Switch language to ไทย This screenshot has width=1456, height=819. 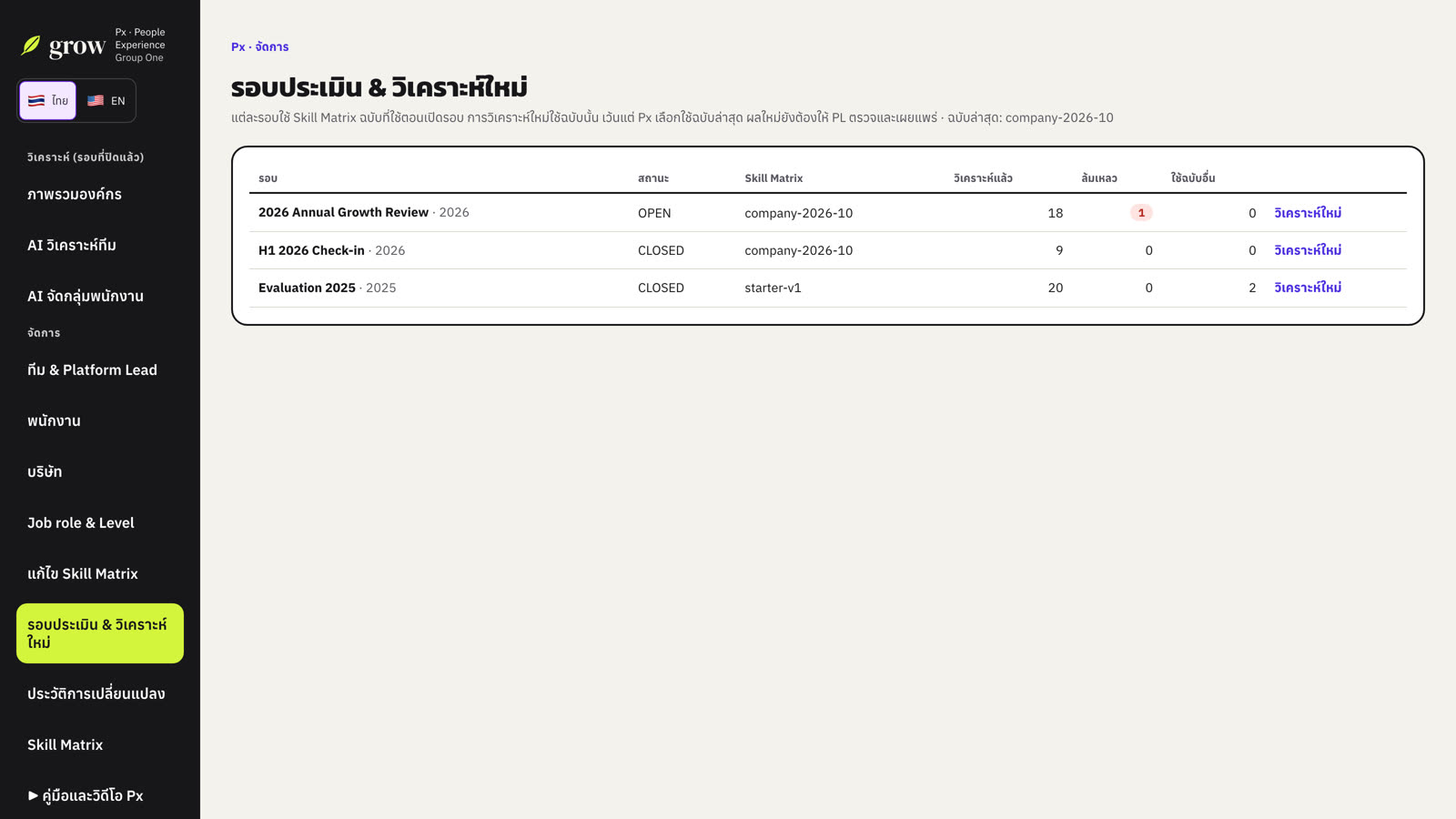click(x=48, y=100)
